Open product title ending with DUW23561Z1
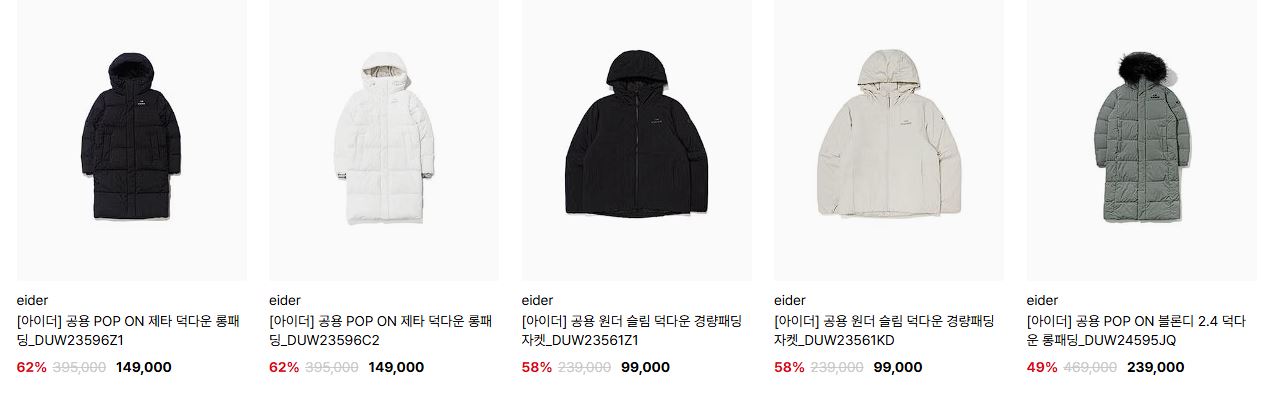The width and height of the screenshot is (1263, 414). tap(632, 331)
